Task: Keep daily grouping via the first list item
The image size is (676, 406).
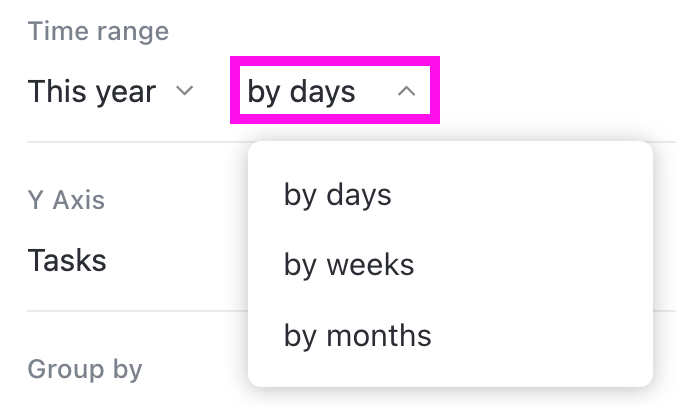Action: pos(338,194)
